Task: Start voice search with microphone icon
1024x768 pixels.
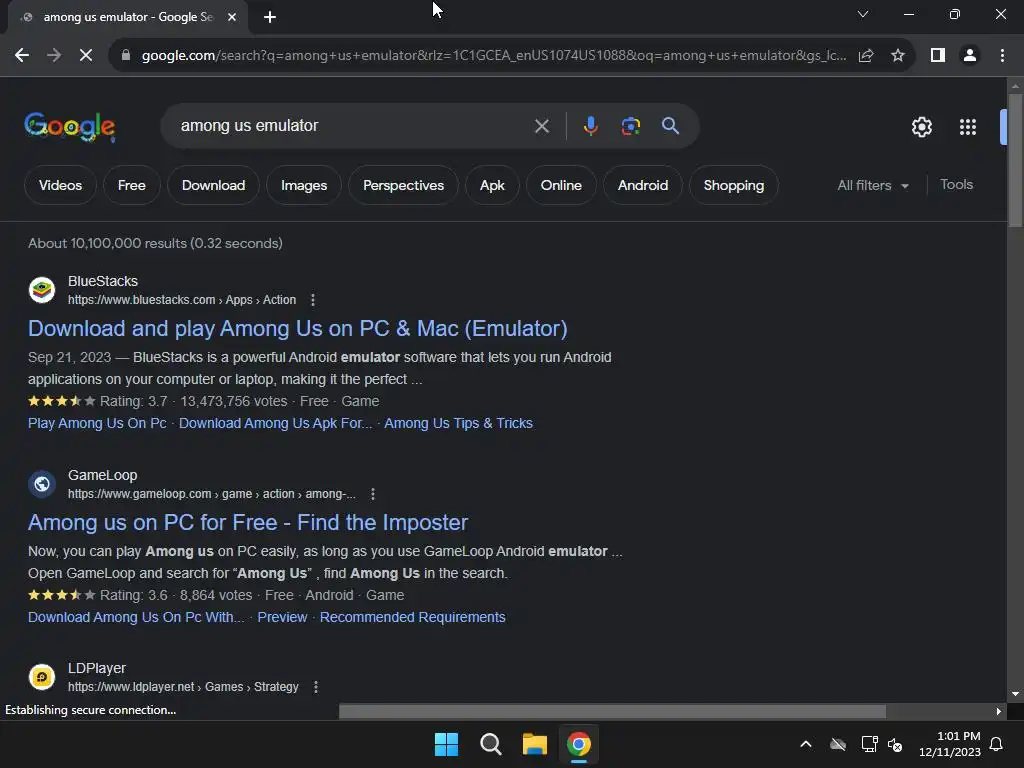Action: (x=590, y=126)
